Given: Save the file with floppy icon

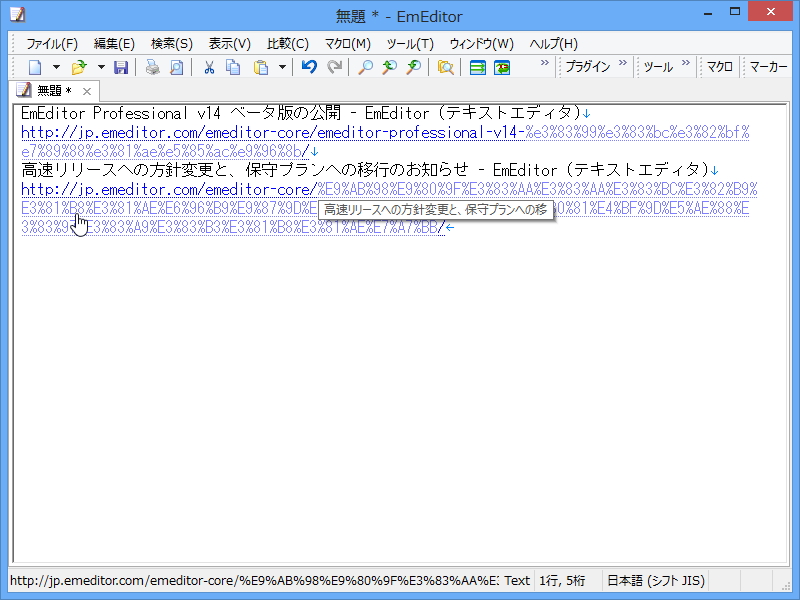Looking at the screenshot, I should (x=121, y=67).
